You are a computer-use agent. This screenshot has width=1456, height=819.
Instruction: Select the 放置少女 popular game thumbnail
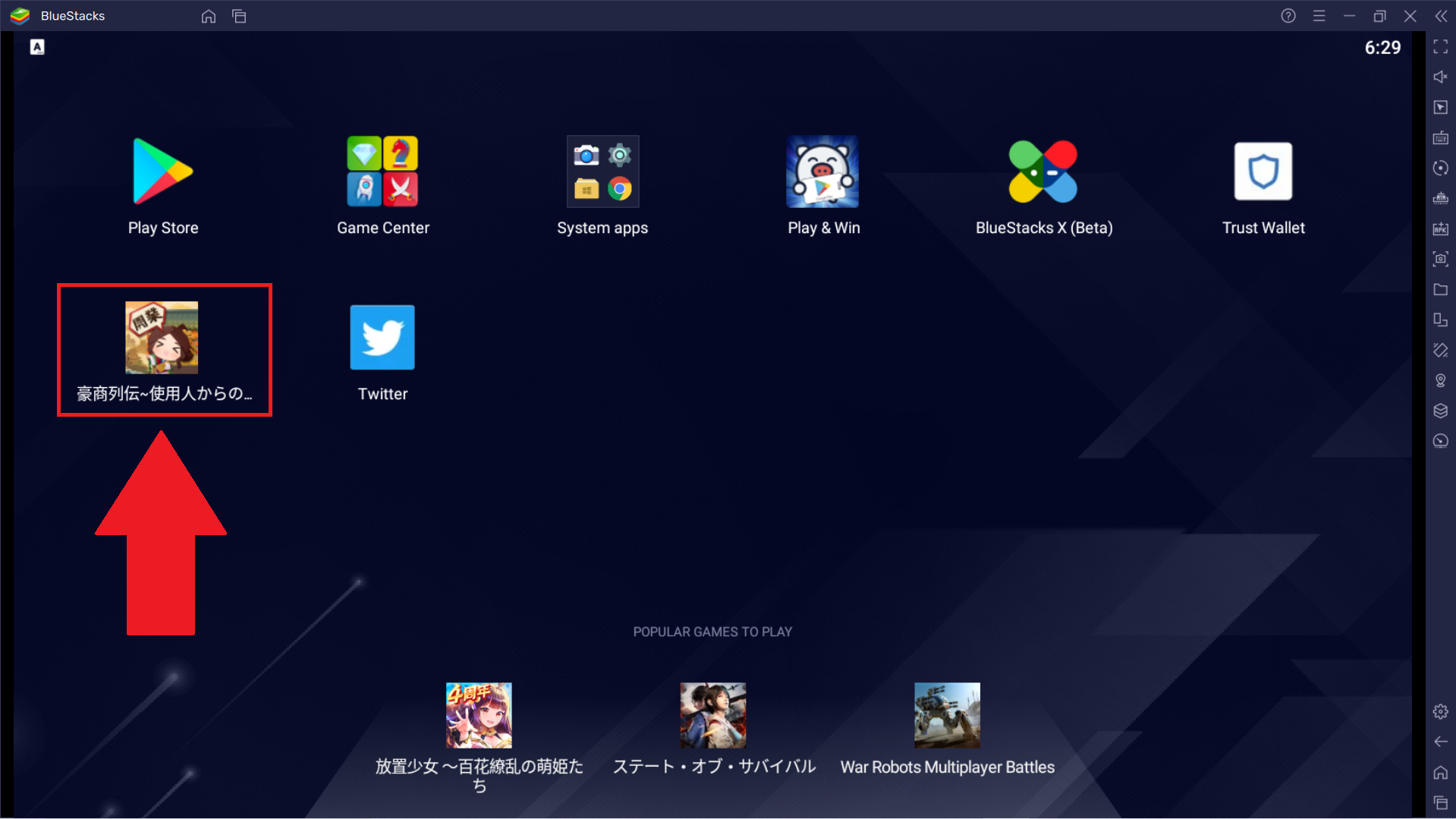pos(479,715)
